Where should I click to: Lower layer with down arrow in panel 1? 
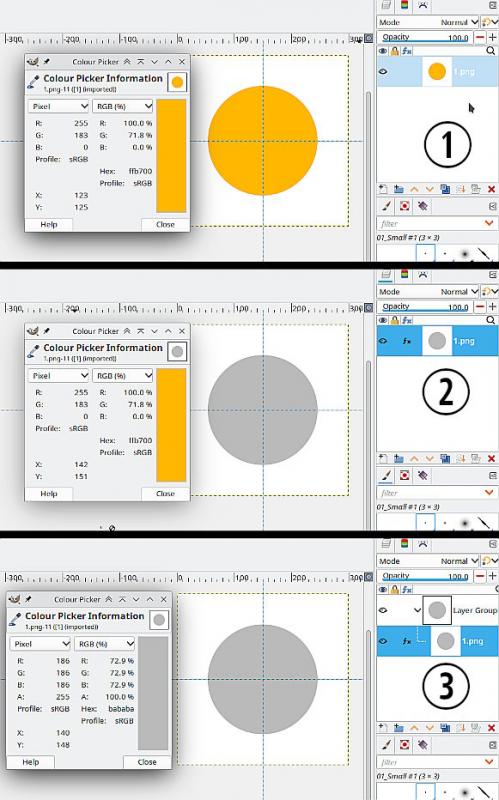tap(429, 189)
